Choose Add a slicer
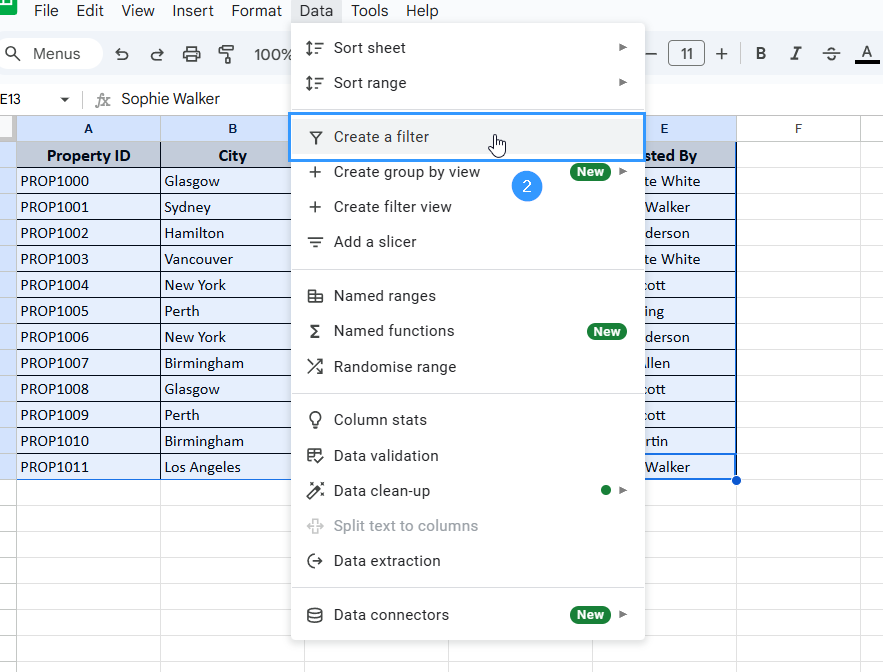The image size is (883, 672). 467,242
